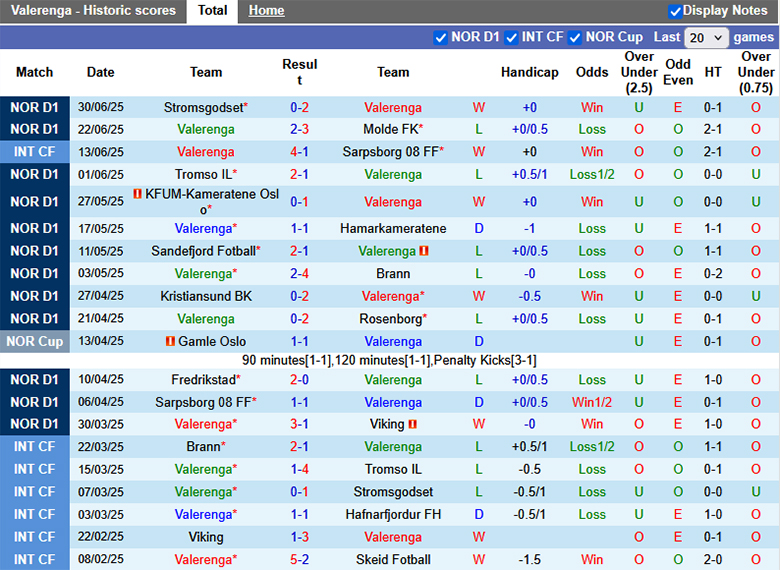The height and width of the screenshot is (570, 780).
Task: Click the 0-2 half-time score on 03/05/25
Action: click(x=713, y=274)
